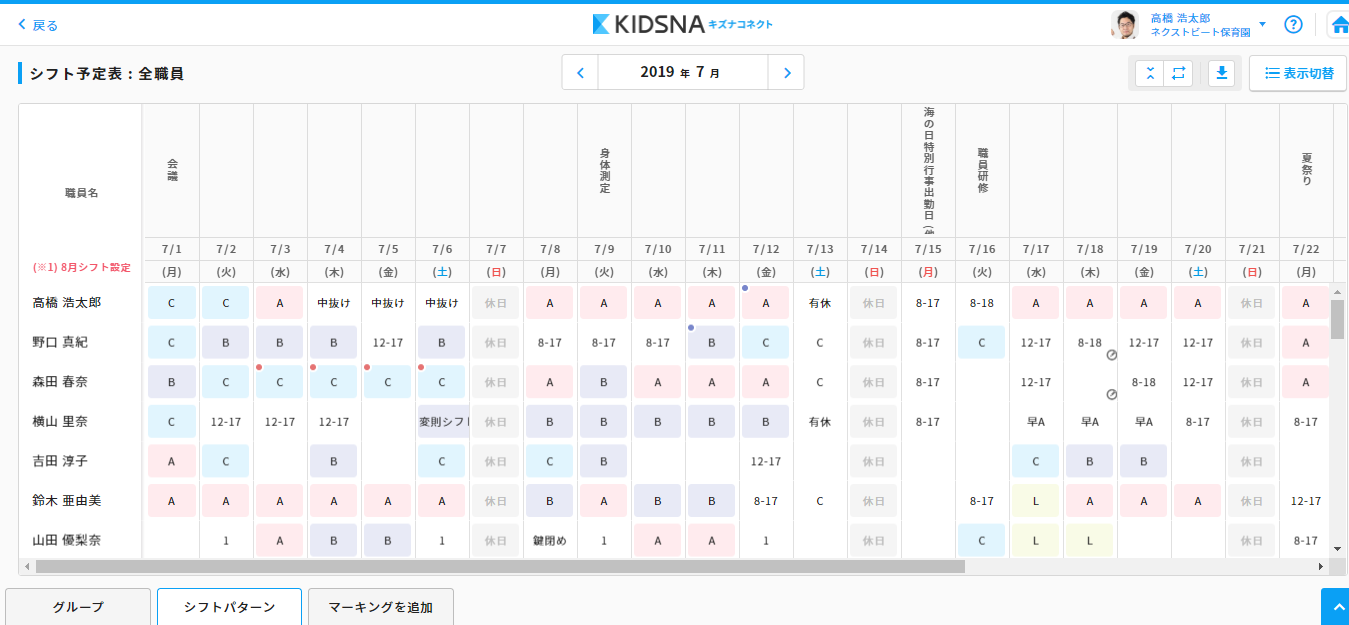
Task: Select 高橋 浩太郎's 7/1 blue C shift cell
Action: [171, 302]
